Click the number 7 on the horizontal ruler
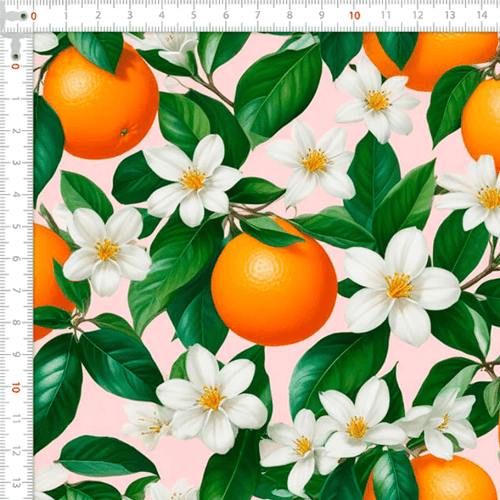 point(258,15)
